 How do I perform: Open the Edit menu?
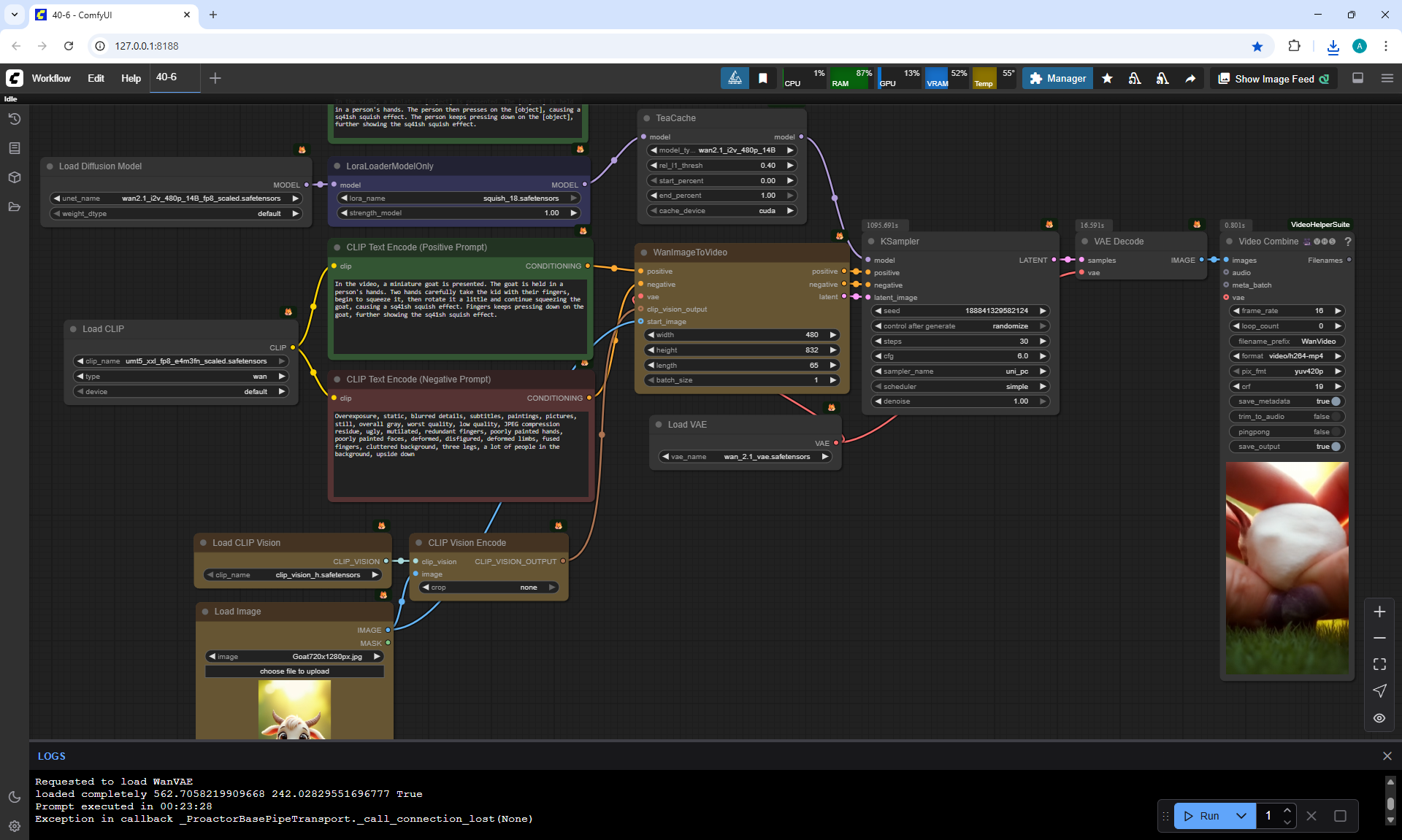click(x=96, y=78)
